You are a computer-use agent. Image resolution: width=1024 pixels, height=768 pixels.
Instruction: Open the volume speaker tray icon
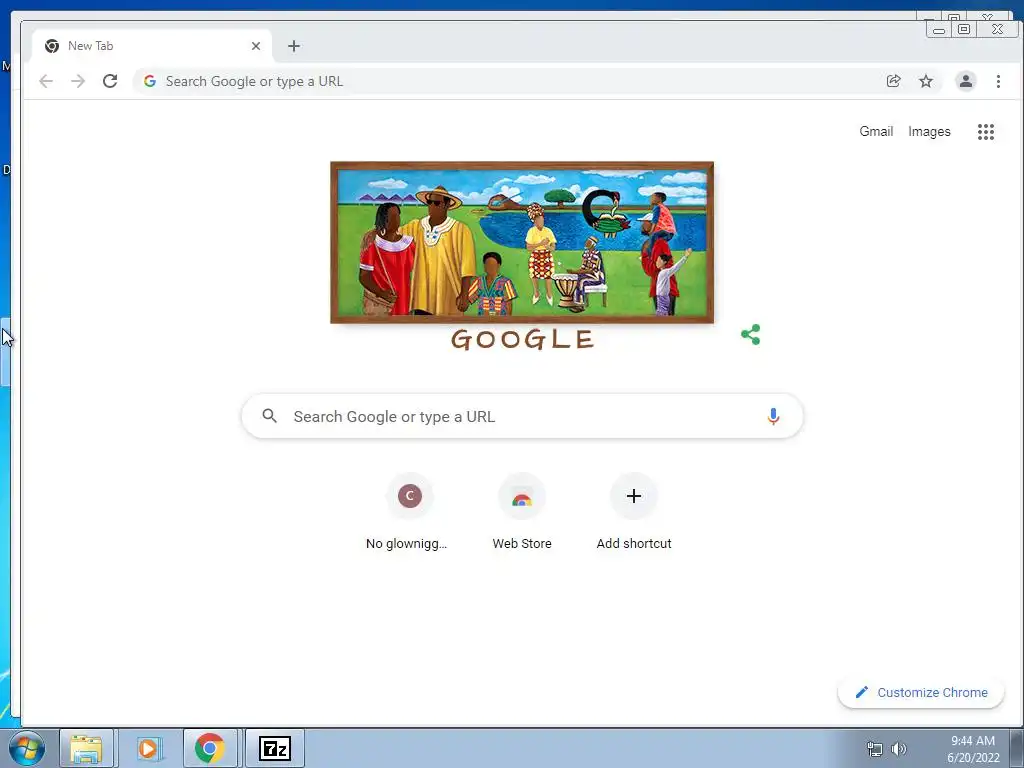pyautogui.click(x=899, y=749)
